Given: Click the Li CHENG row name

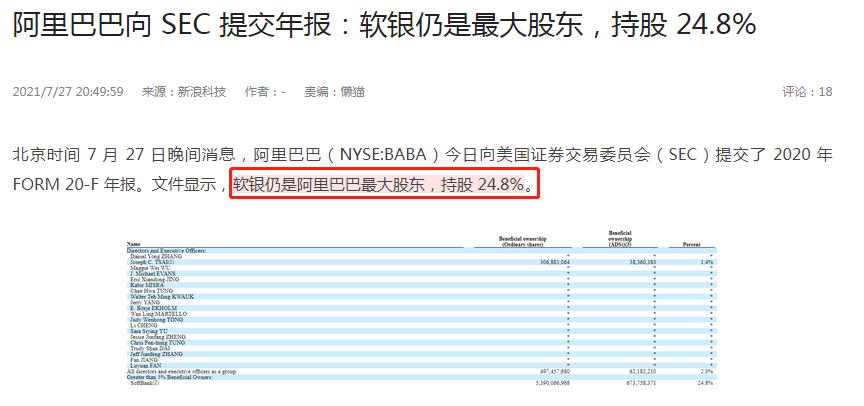Looking at the screenshot, I should [x=143, y=325].
